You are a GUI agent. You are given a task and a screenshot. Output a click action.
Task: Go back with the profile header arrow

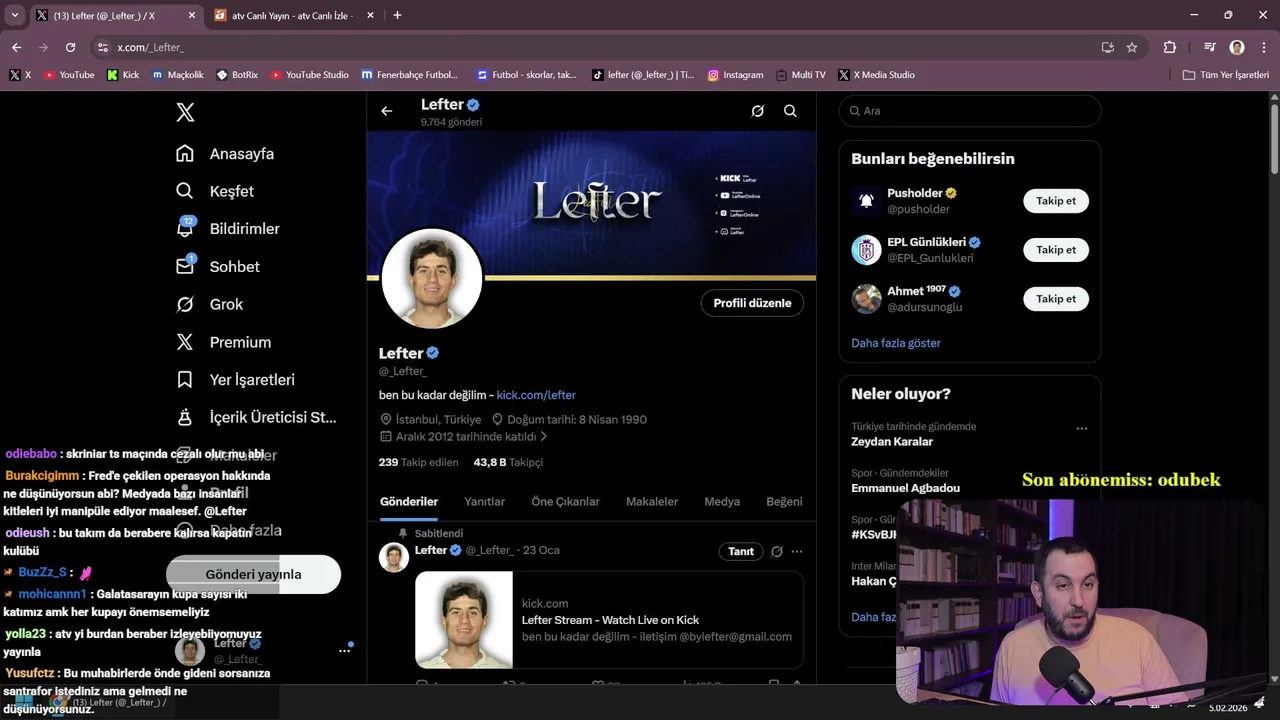click(387, 111)
